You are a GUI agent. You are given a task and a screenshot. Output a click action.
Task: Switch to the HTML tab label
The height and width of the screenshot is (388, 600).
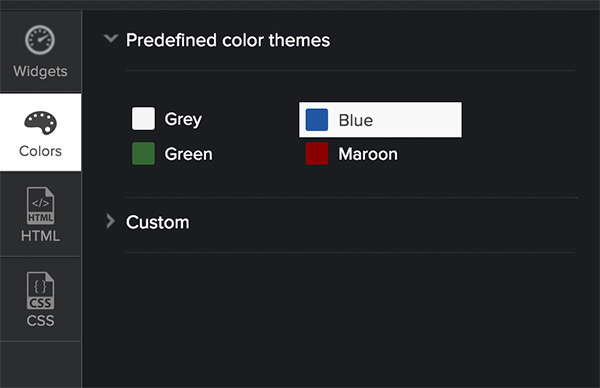point(40,236)
